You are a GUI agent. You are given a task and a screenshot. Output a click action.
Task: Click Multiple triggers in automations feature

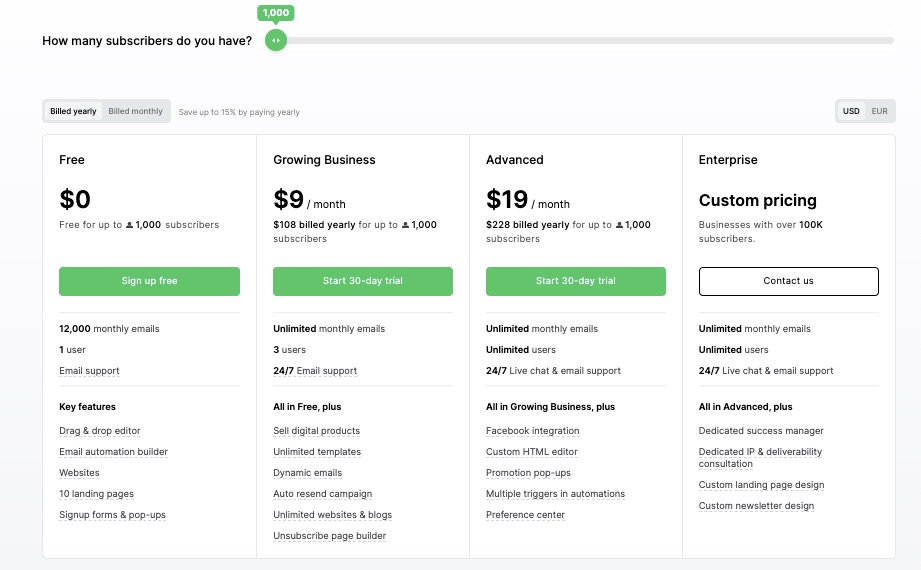[x=555, y=494]
